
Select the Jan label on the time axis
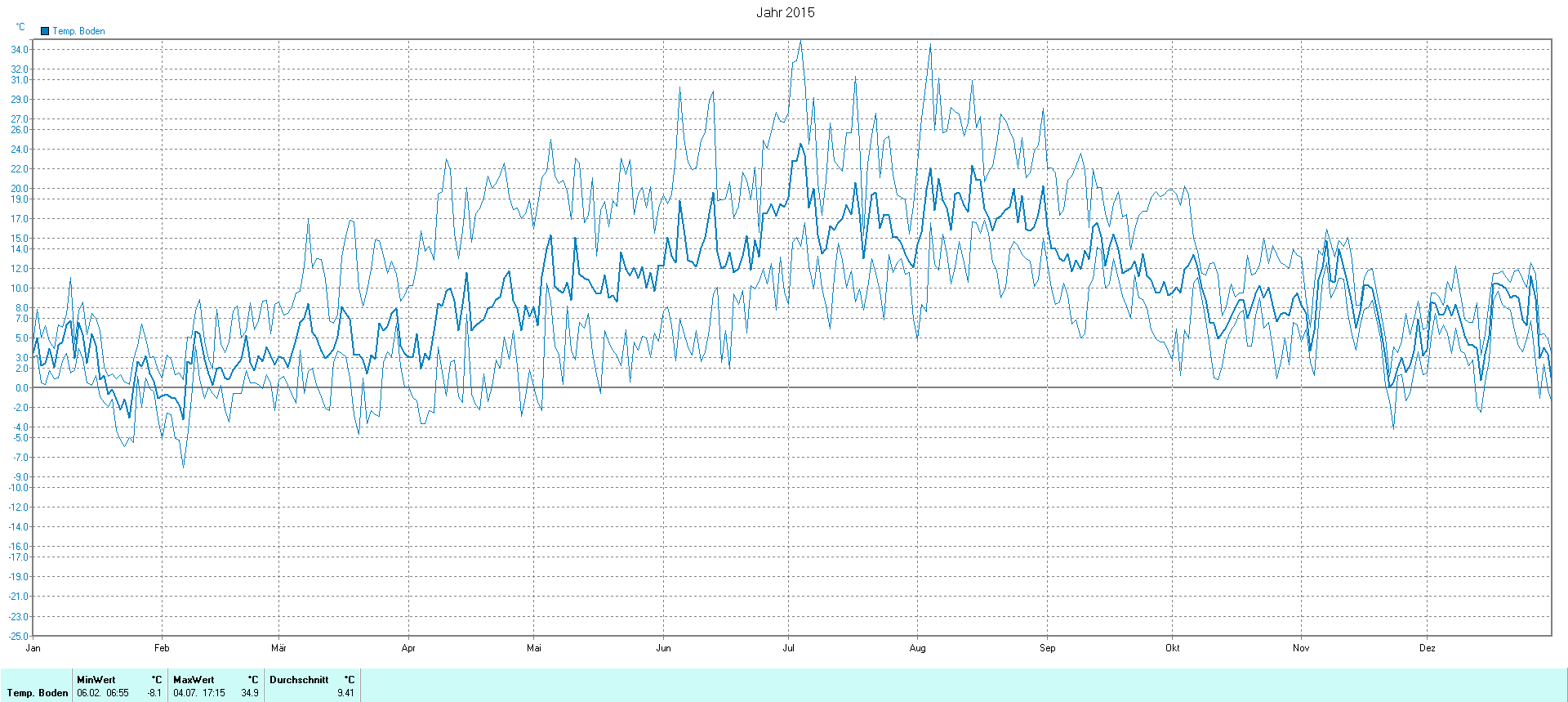click(x=33, y=648)
